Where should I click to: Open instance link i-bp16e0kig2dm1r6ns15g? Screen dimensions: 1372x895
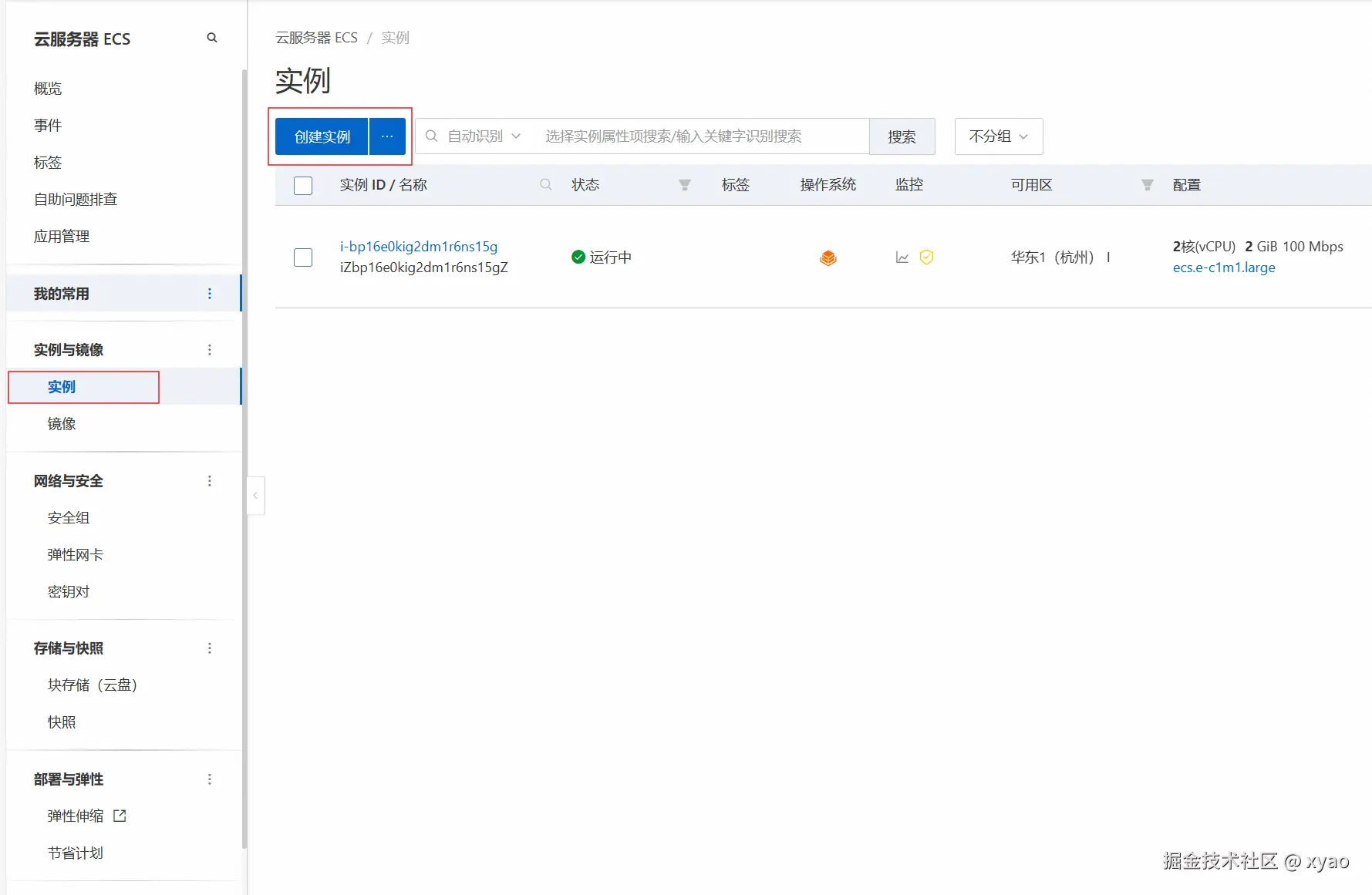pyautogui.click(x=419, y=247)
